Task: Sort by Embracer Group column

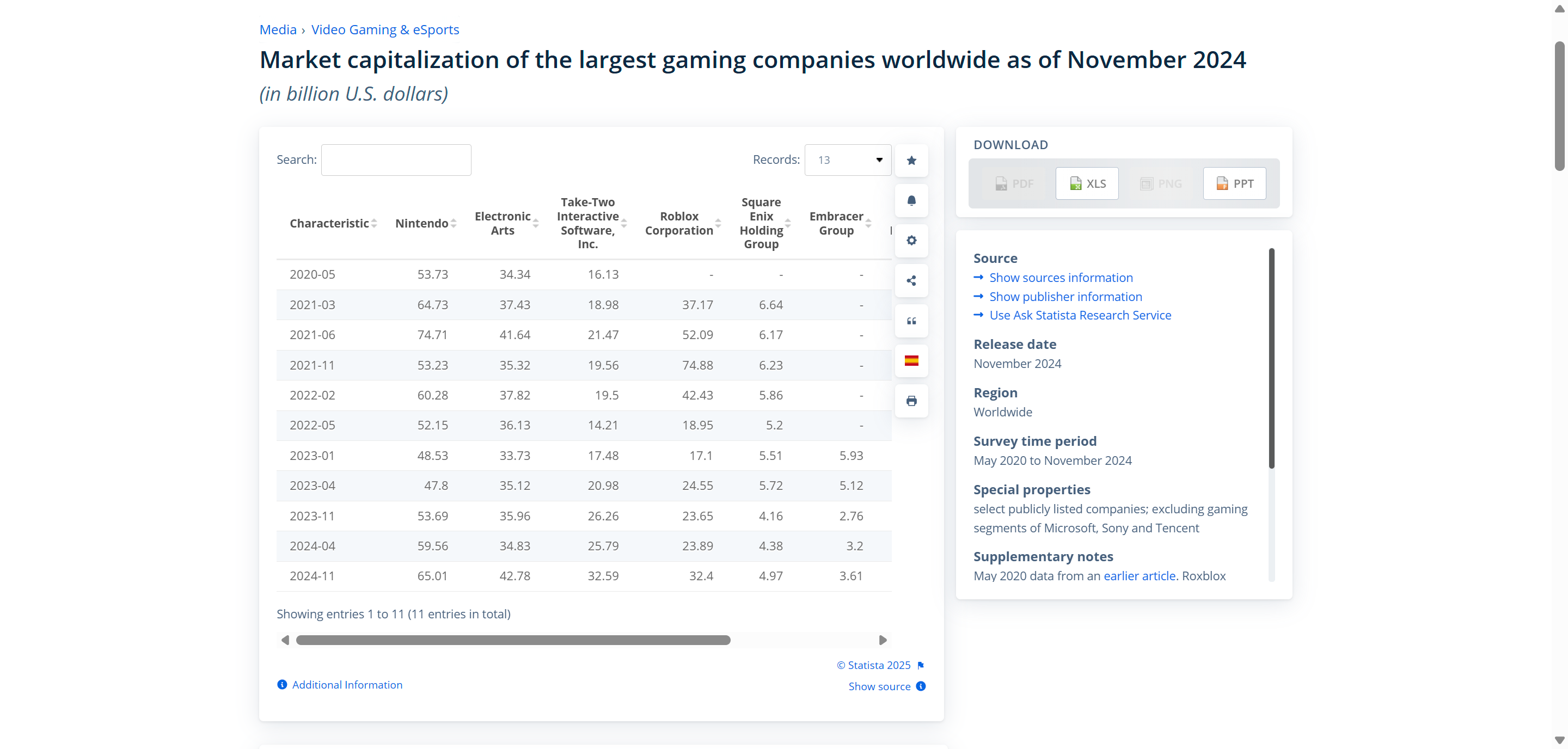Action: (868, 223)
